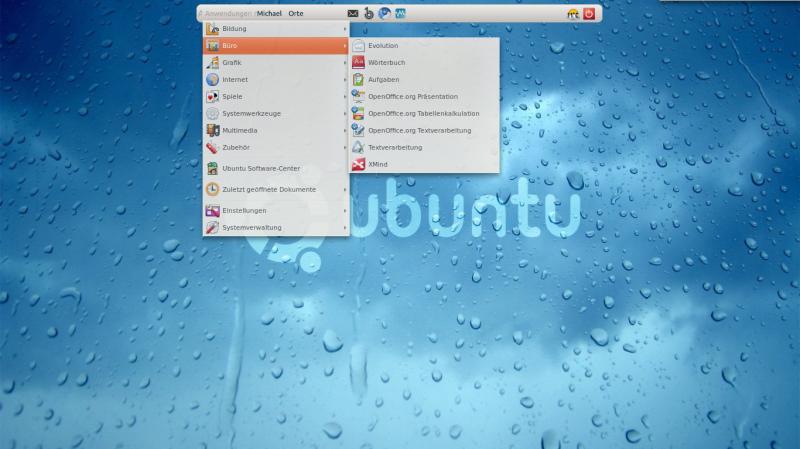Expand the arrow beside Systemverwaltung
This screenshot has width=800, height=449.
tap(345, 228)
